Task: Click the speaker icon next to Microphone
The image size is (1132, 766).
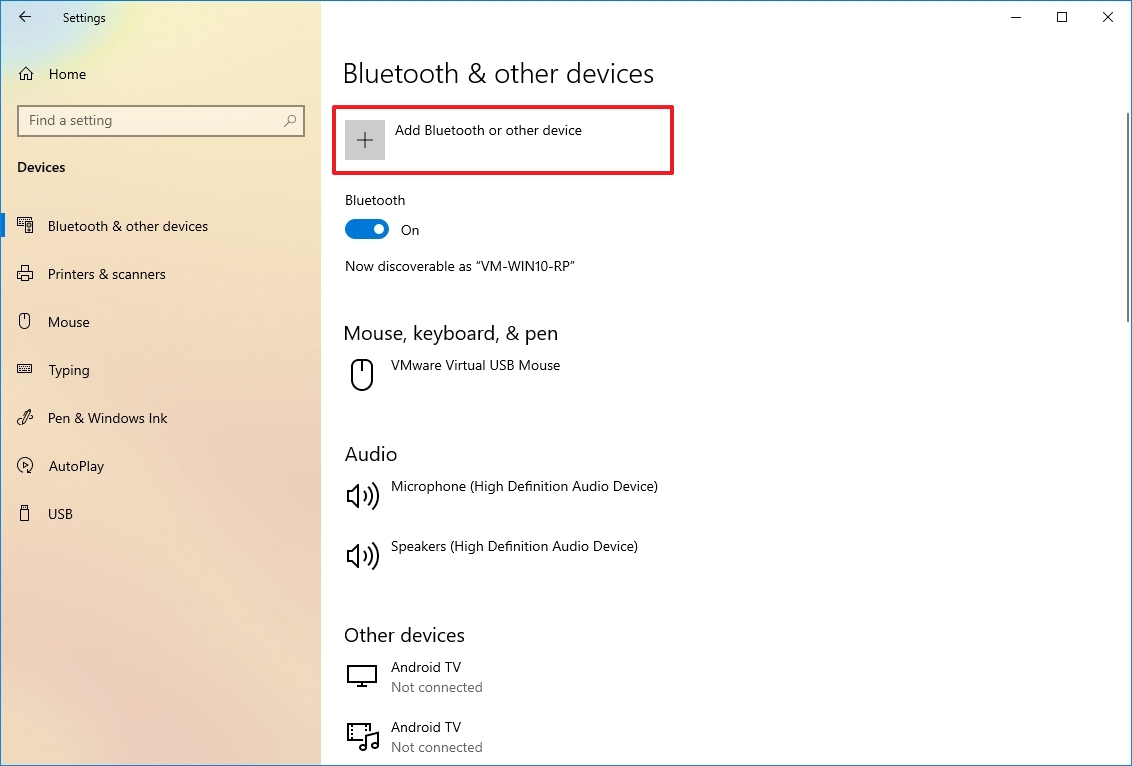Action: [x=362, y=495]
